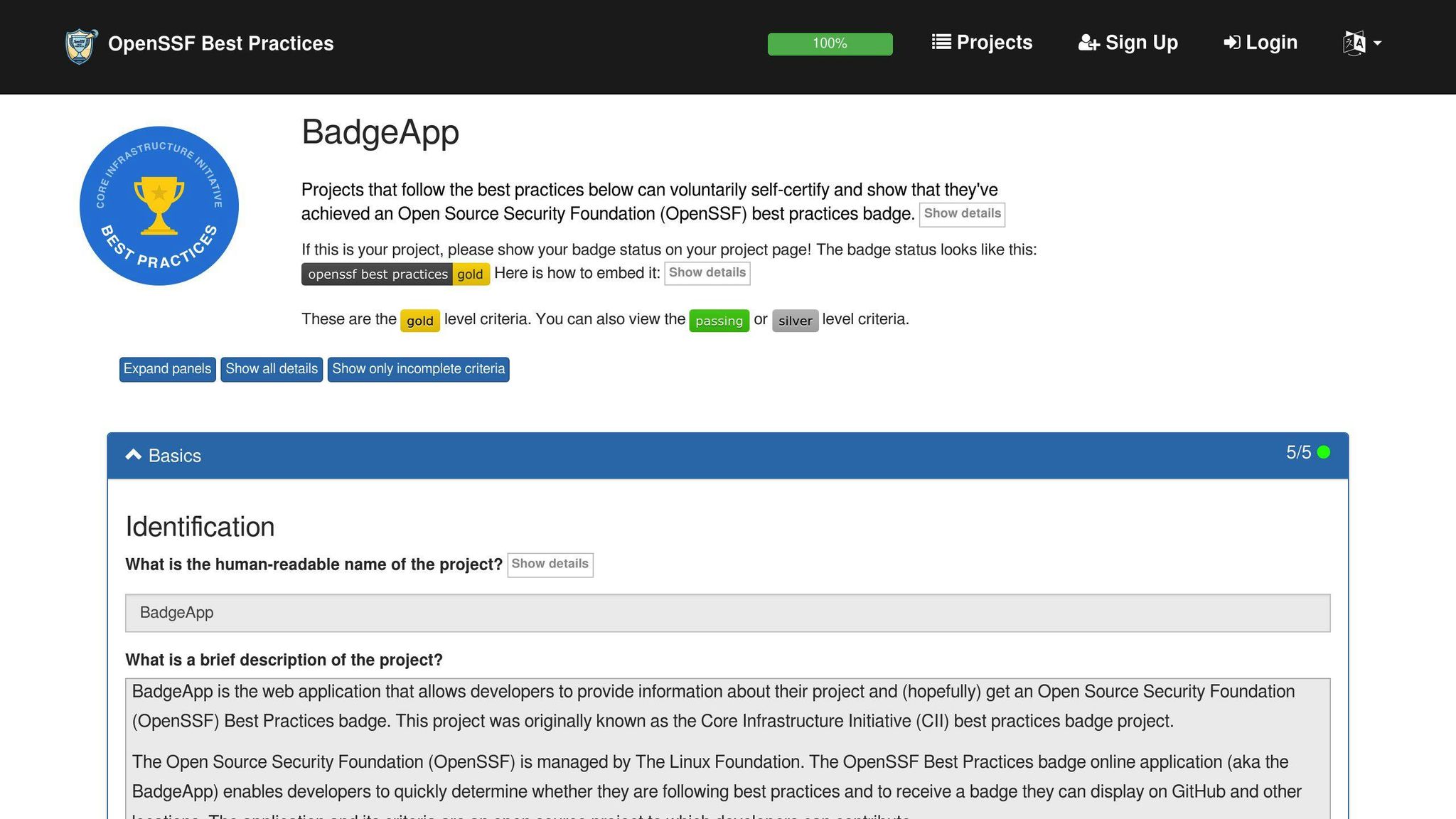Click the person-plus icon beside Sign Up
Viewport: 1456px width, 819px height.
click(1086, 43)
